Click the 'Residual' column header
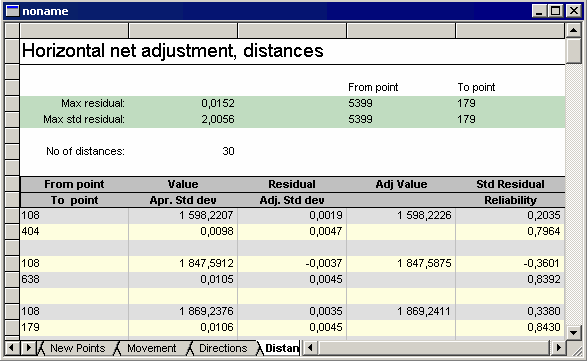The height and width of the screenshot is (361, 587). click(292, 184)
